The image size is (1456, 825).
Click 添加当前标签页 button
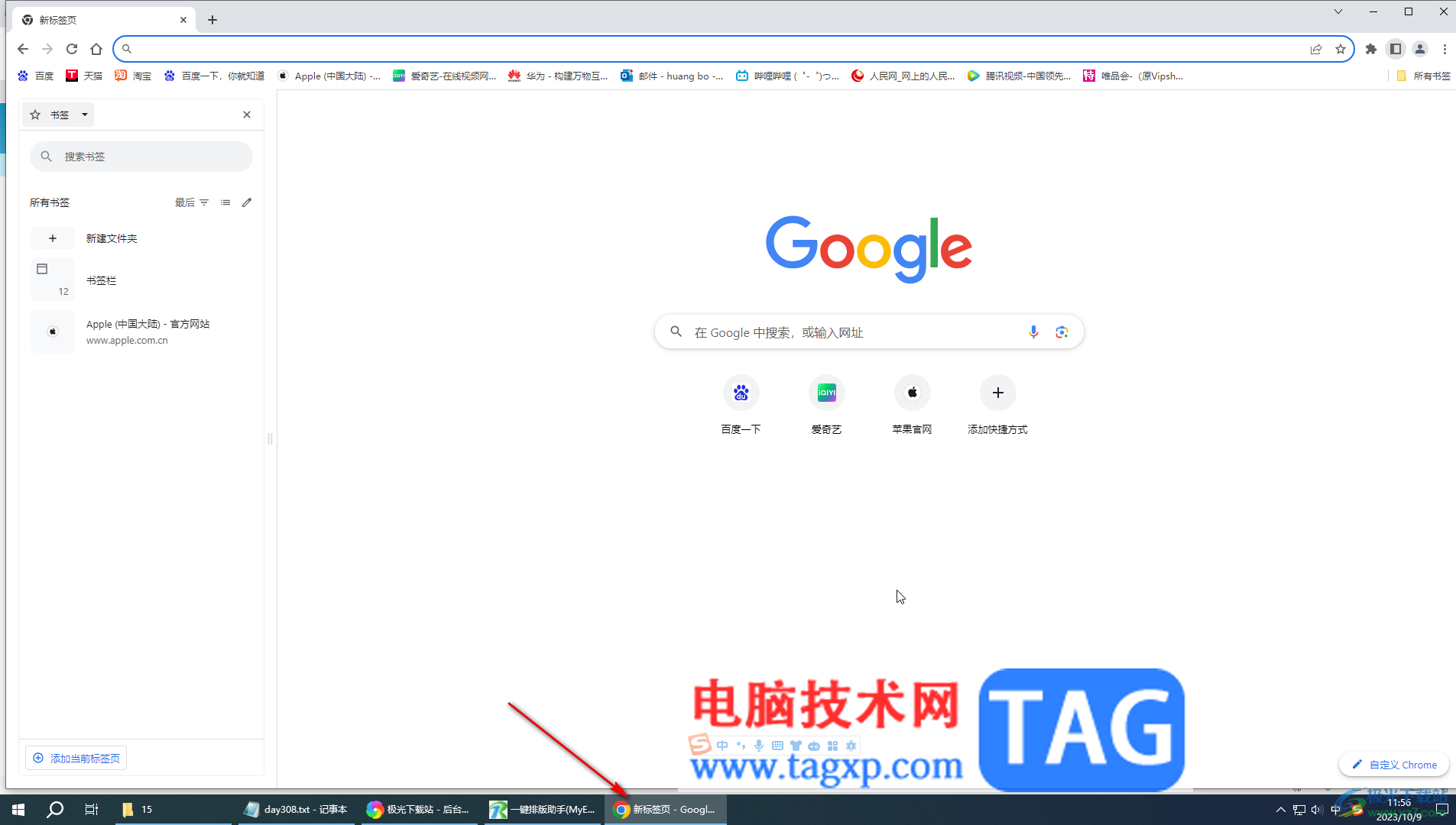pos(76,758)
